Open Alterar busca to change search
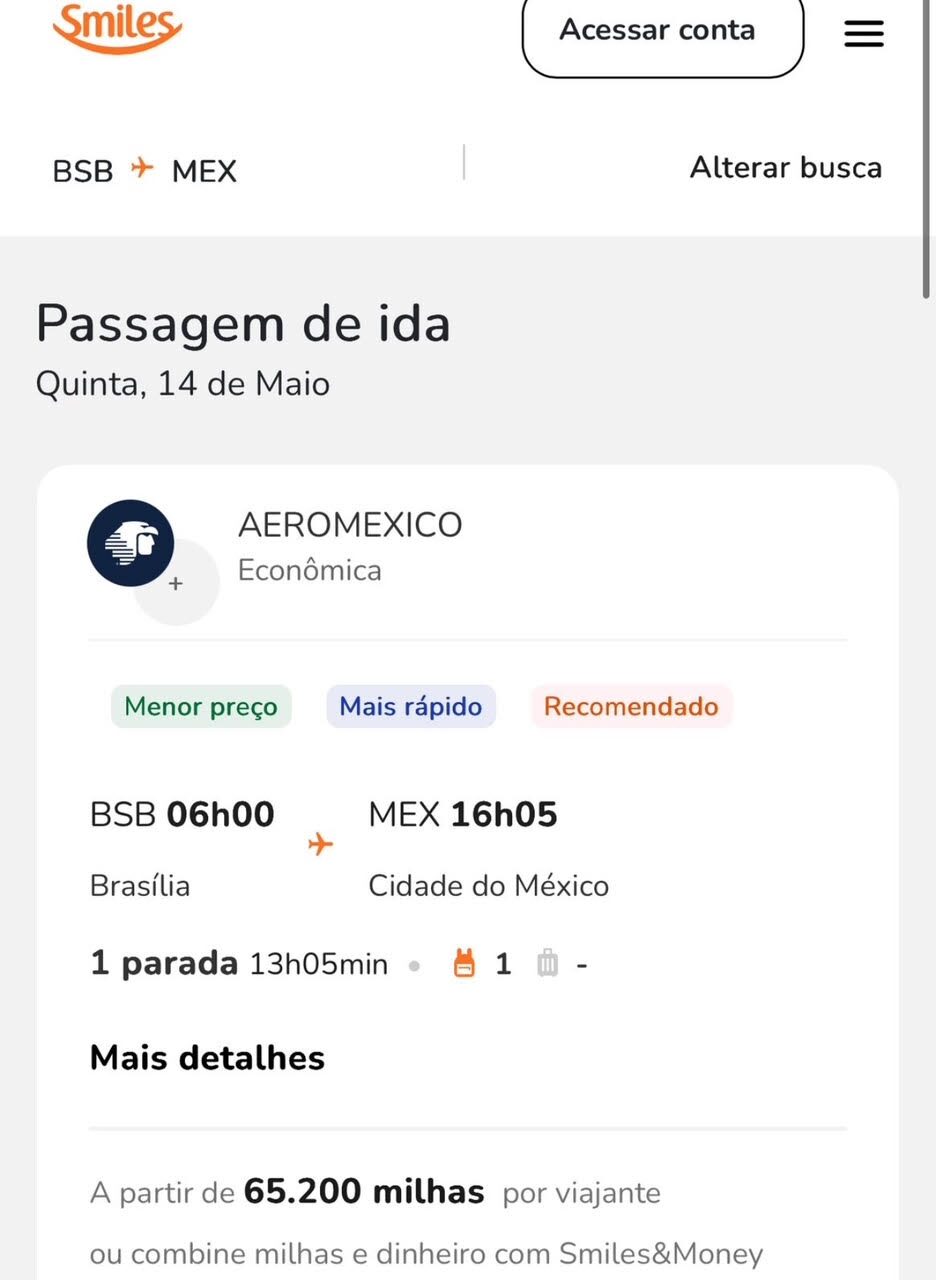Screen dimensions: 936x1280 point(785,167)
